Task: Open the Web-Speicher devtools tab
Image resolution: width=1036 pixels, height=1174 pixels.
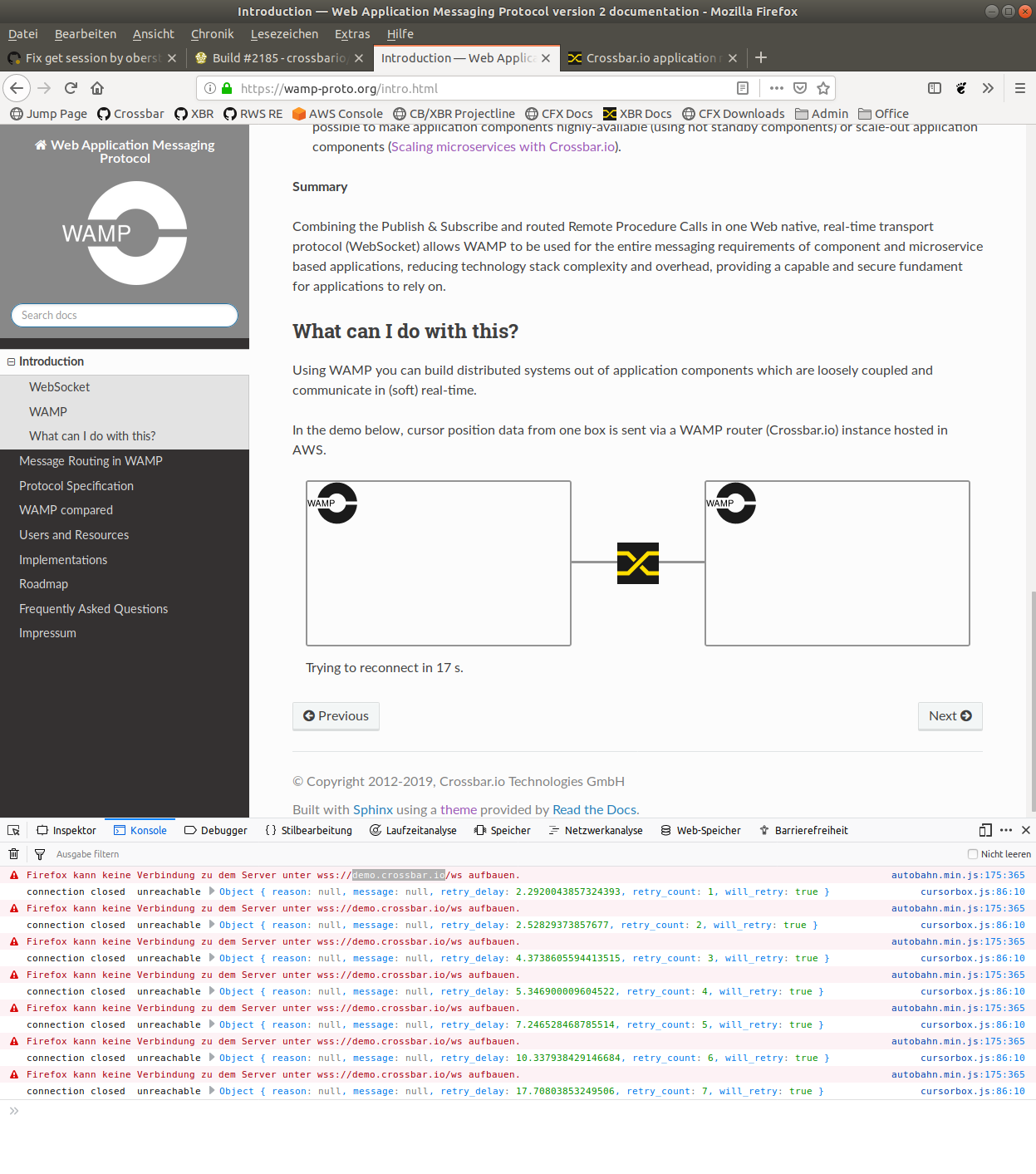Action: [x=700, y=830]
